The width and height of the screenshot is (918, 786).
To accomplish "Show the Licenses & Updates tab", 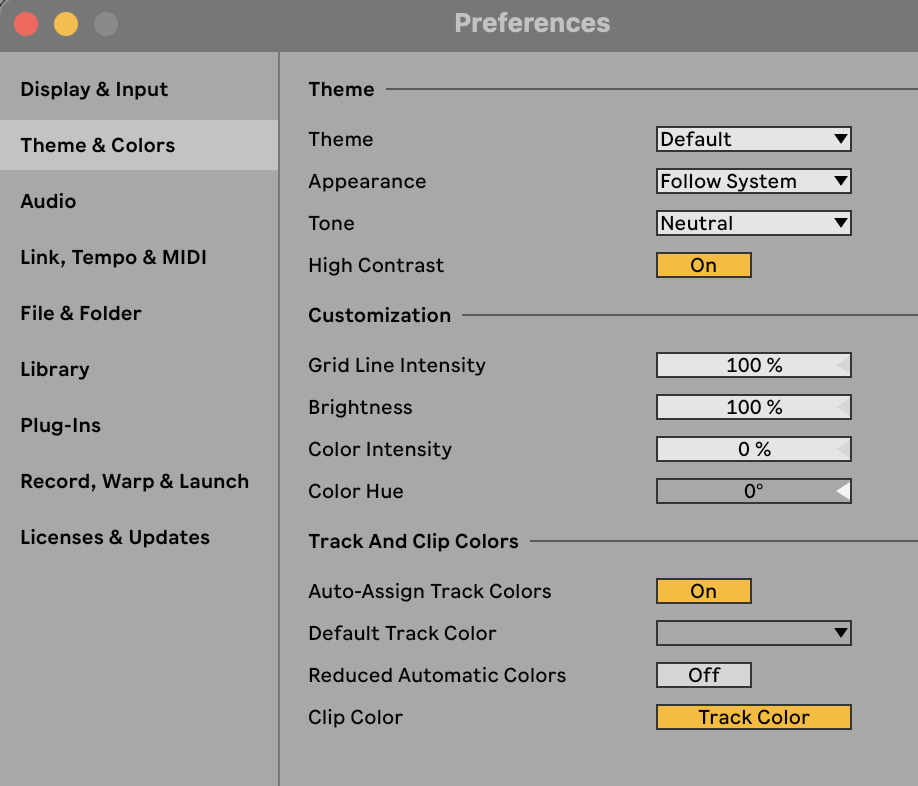I will 115,537.
